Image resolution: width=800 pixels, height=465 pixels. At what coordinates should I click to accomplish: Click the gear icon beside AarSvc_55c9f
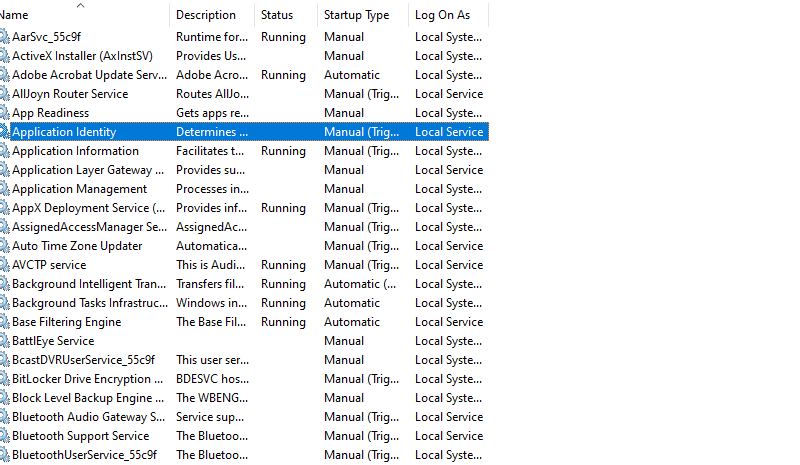(x=4, y=37)
